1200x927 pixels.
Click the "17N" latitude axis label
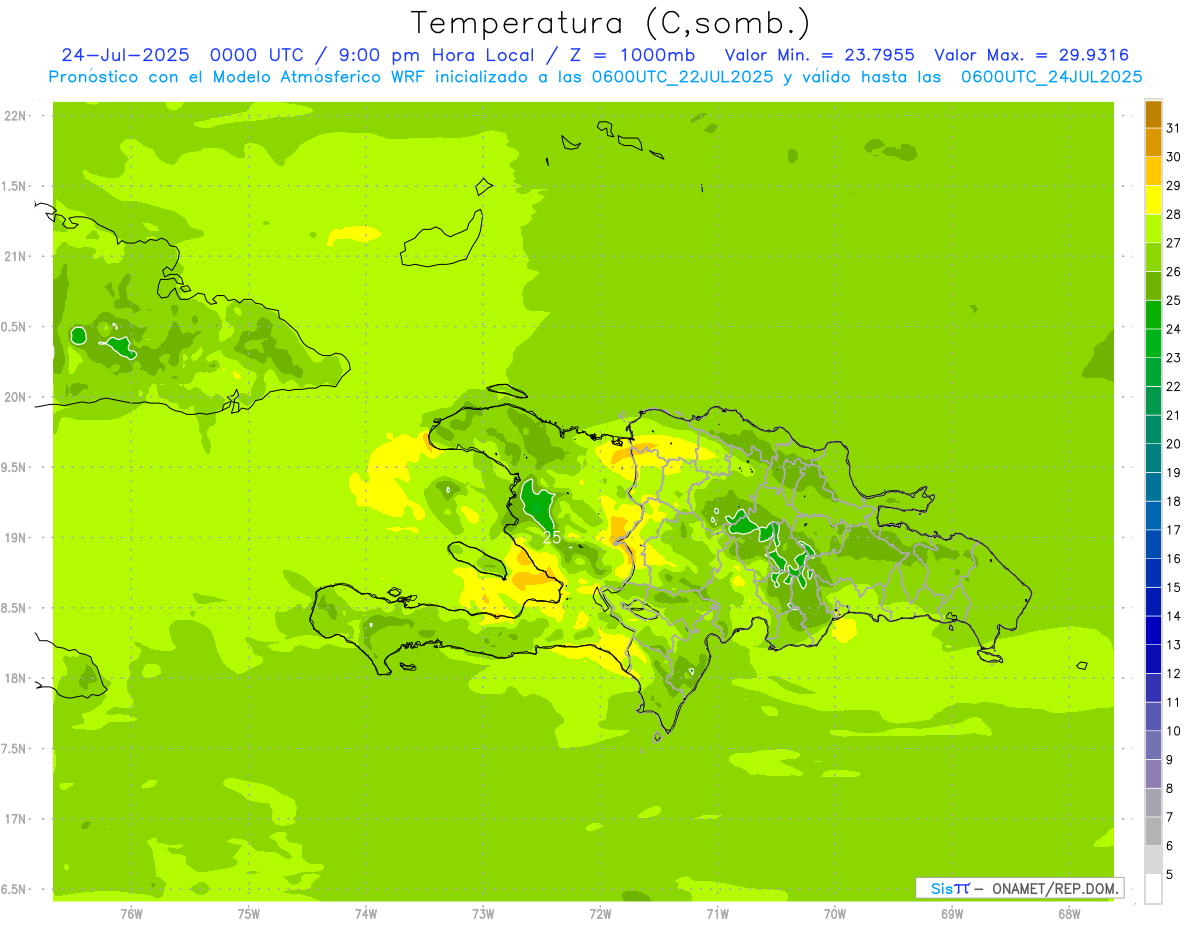click(16, 819)
